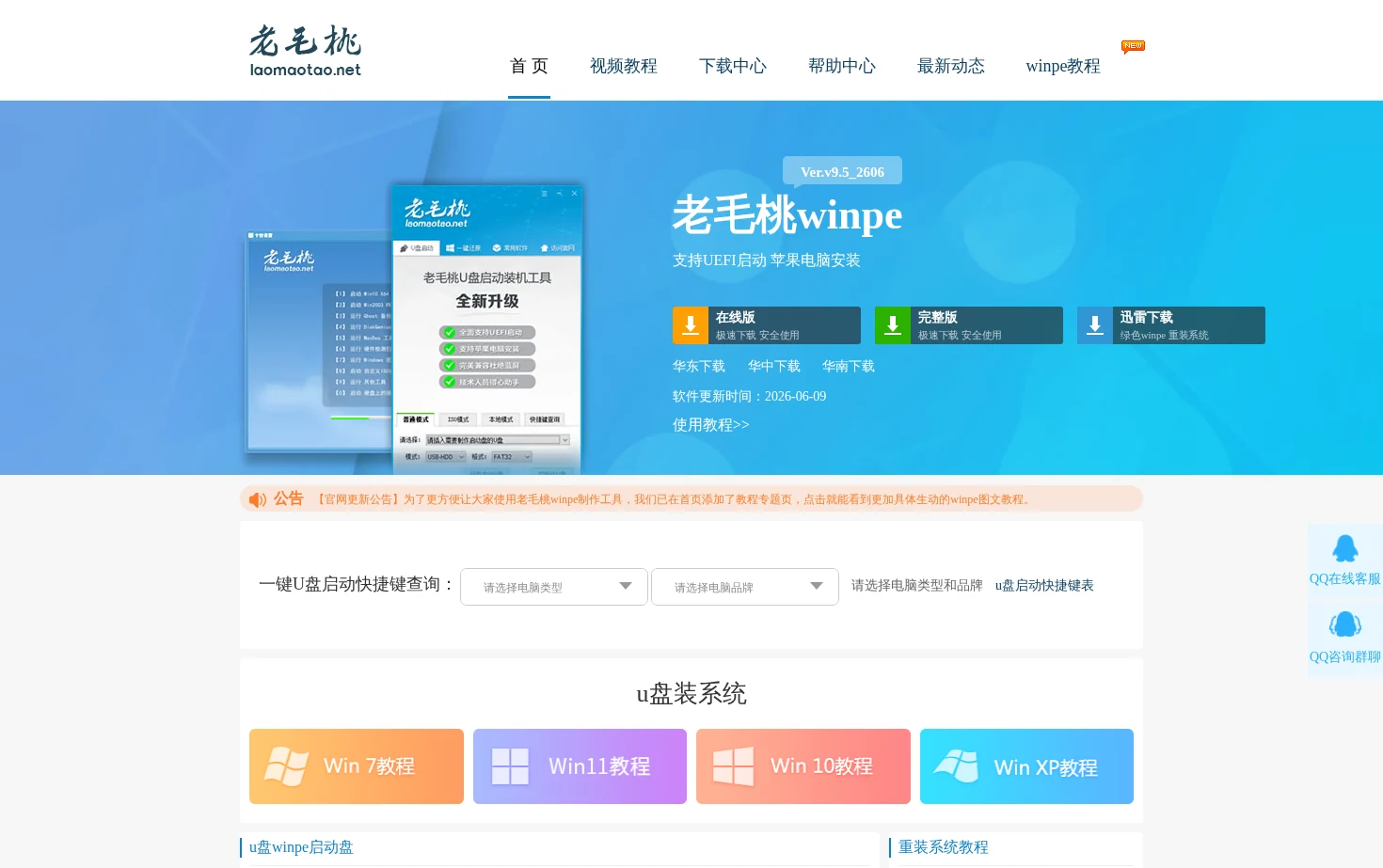Open winpe教程 menu item
The image size is (1383, 868).
pyautogui.click(x=1063, y=66)
